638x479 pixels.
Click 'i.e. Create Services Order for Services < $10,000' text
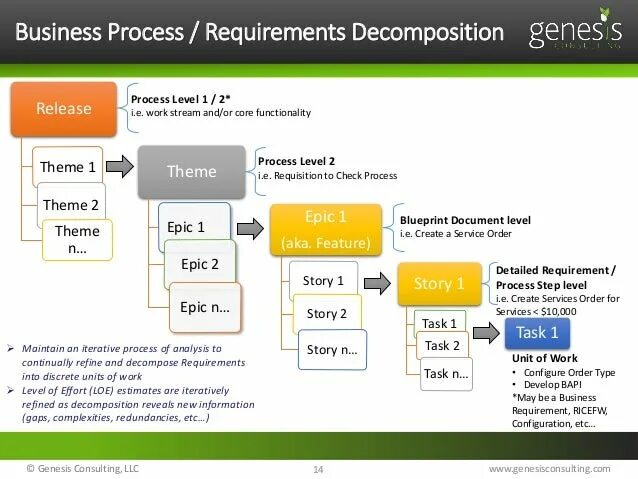(x=557, y=305)
